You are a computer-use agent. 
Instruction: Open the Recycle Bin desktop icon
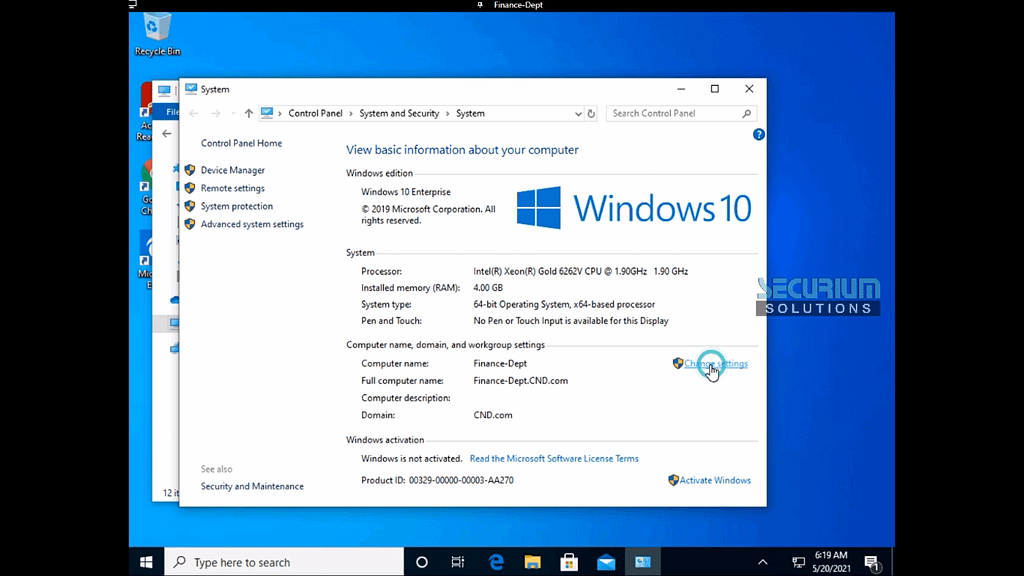point(157,35)
